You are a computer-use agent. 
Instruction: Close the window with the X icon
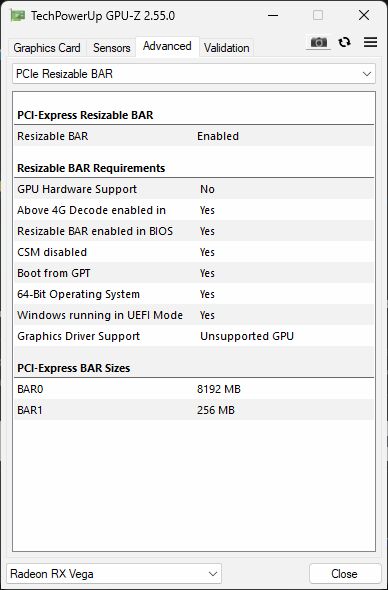[x=364, y=15]
